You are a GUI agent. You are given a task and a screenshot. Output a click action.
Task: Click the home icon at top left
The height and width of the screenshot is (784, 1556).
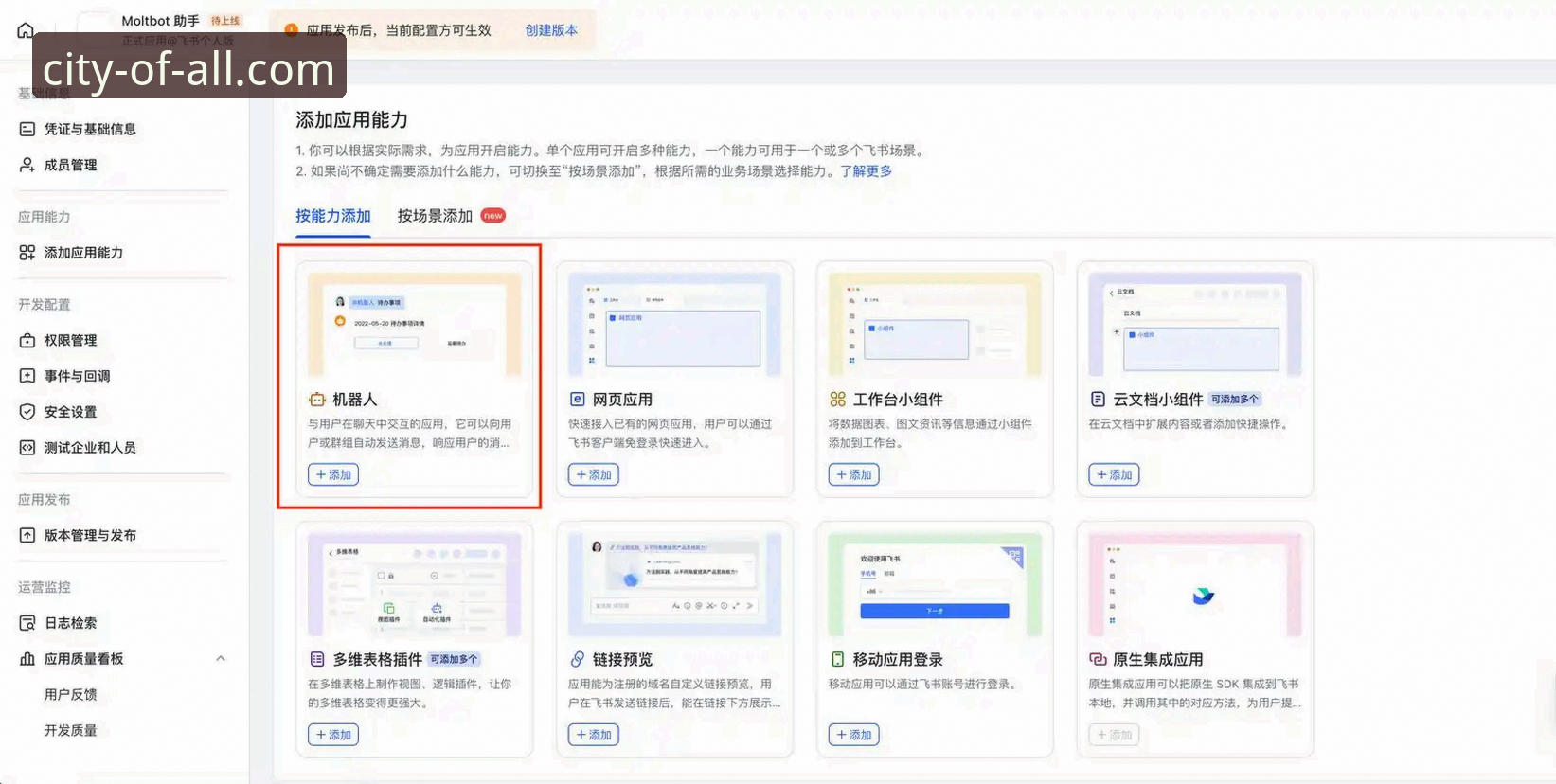26,31
